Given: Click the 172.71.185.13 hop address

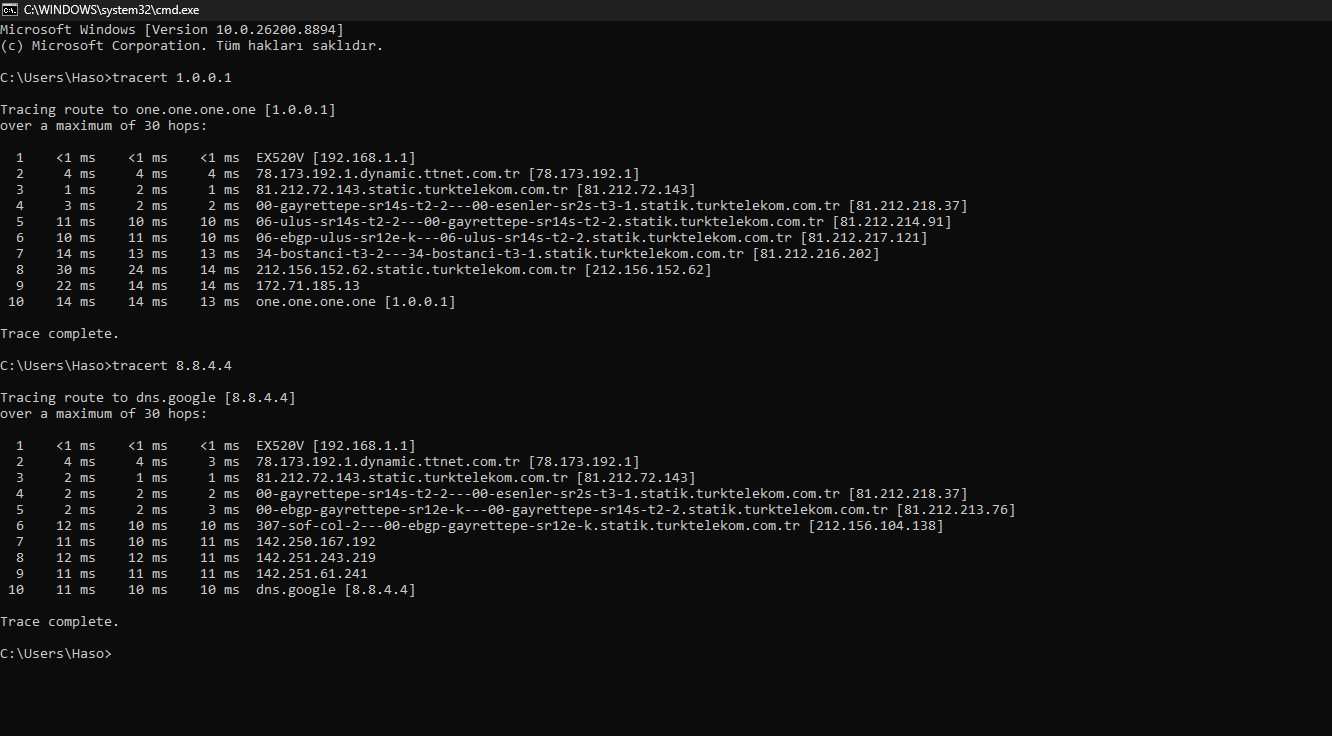Looking at the screenshot, I should [308, 286].
